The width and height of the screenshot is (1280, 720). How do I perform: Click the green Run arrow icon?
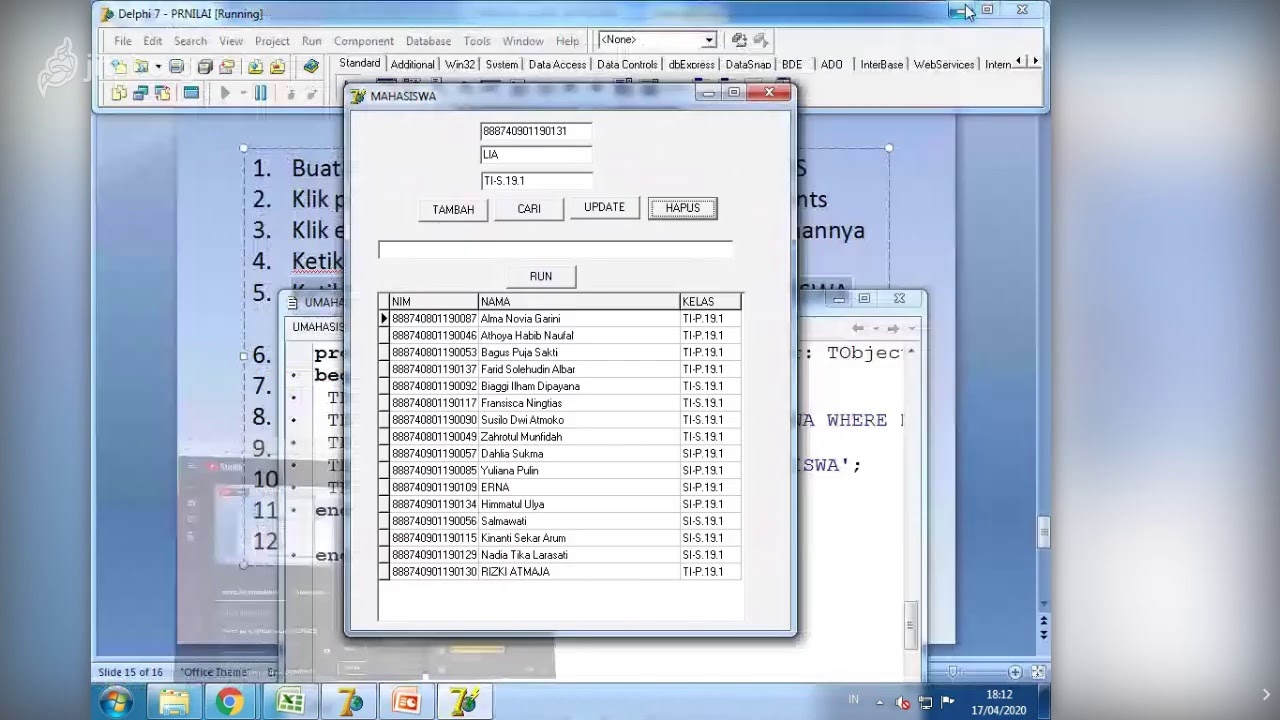(225, 93)
